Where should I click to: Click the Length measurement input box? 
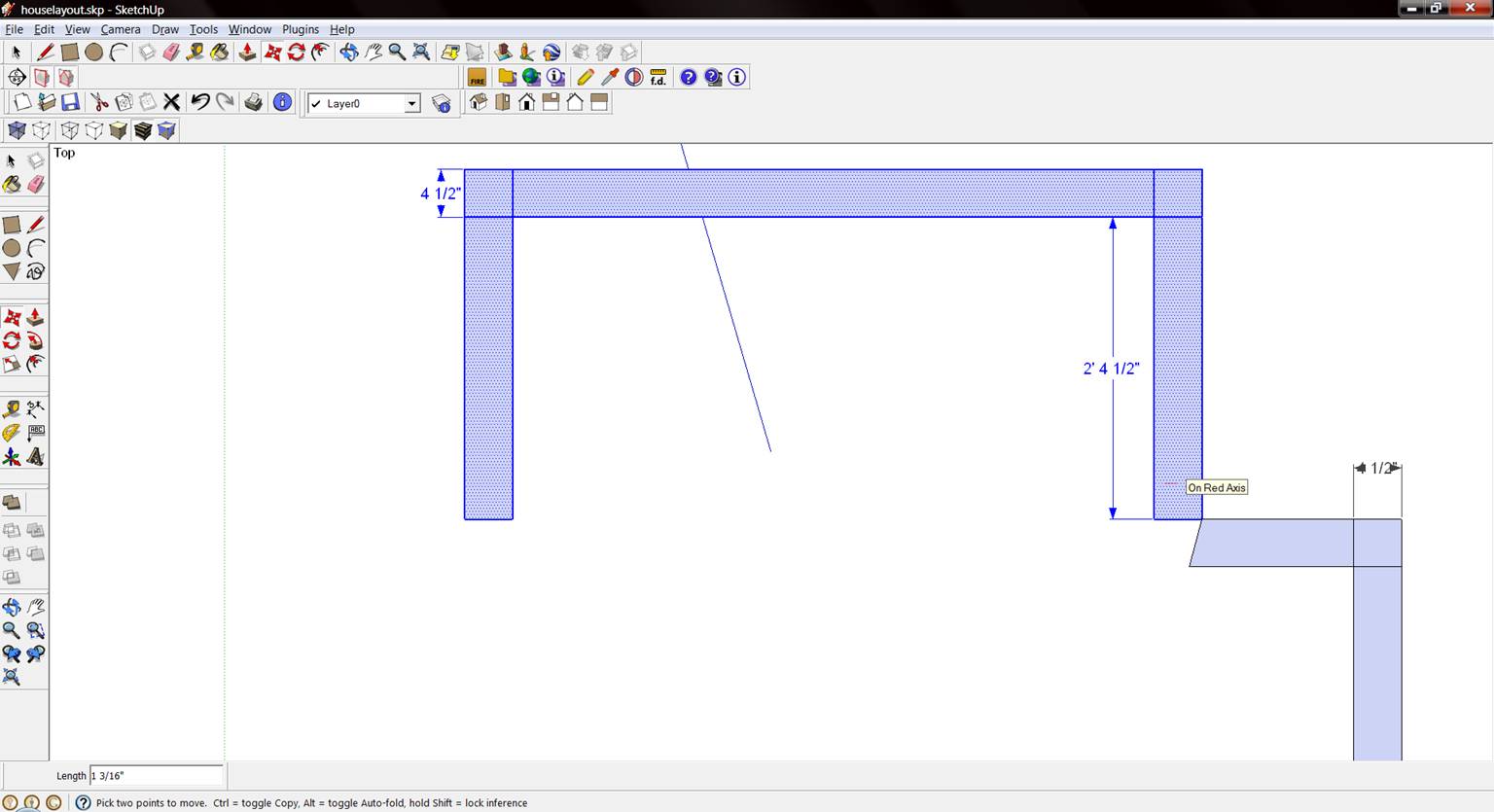(x=156, y=775)
